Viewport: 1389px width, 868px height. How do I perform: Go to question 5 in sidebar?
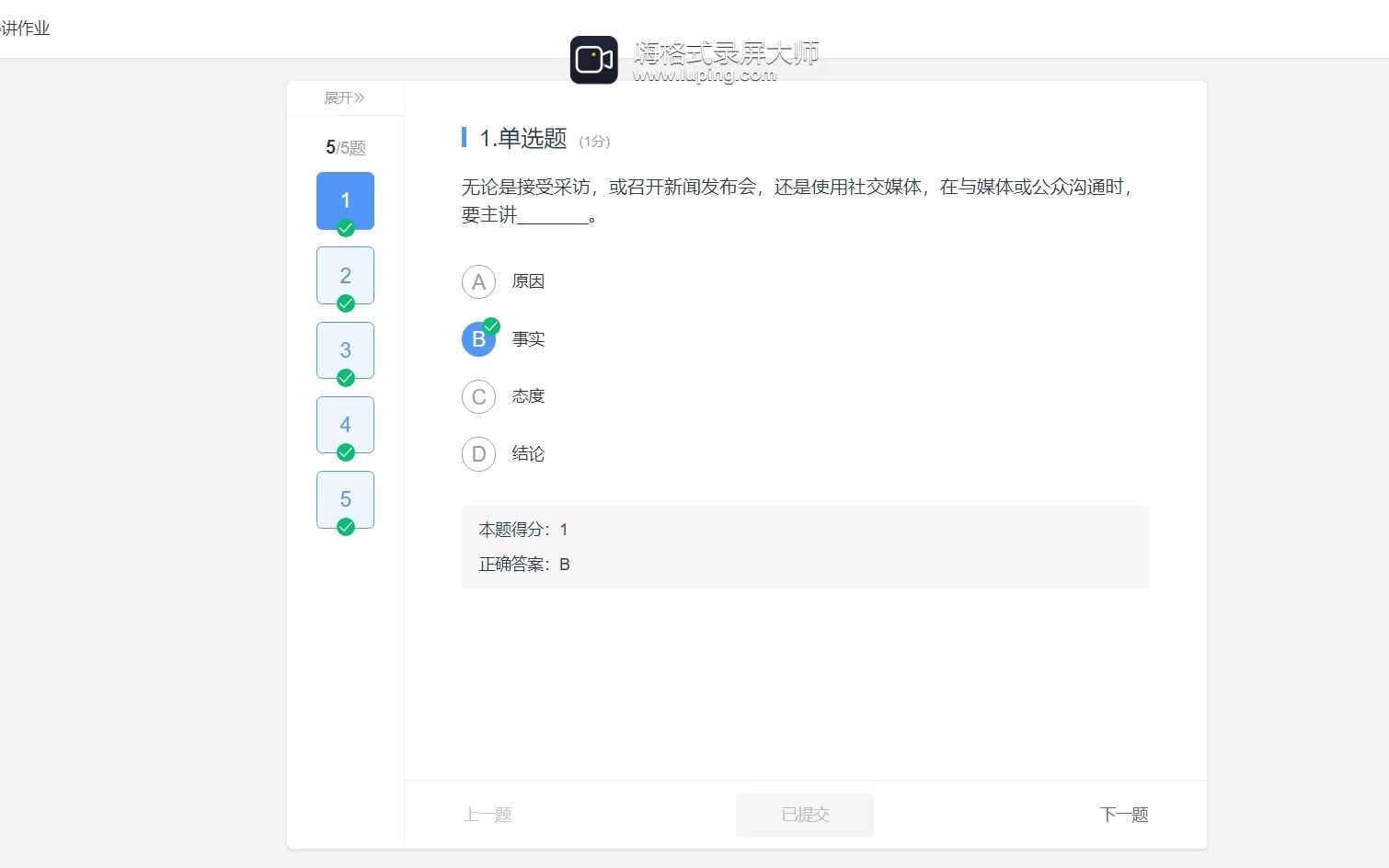[345, 499]
